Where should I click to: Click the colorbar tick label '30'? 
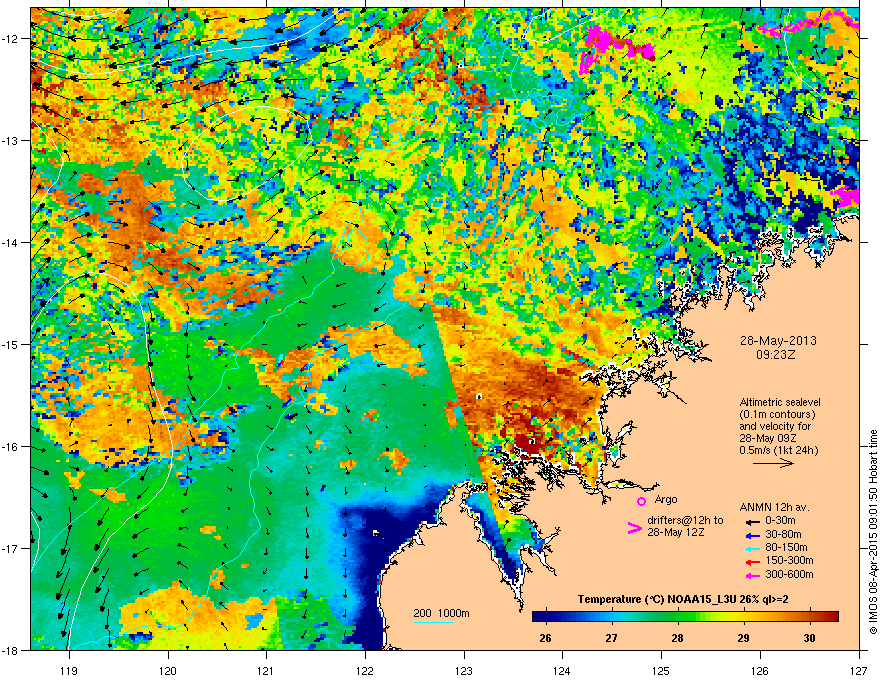[809, 638]
